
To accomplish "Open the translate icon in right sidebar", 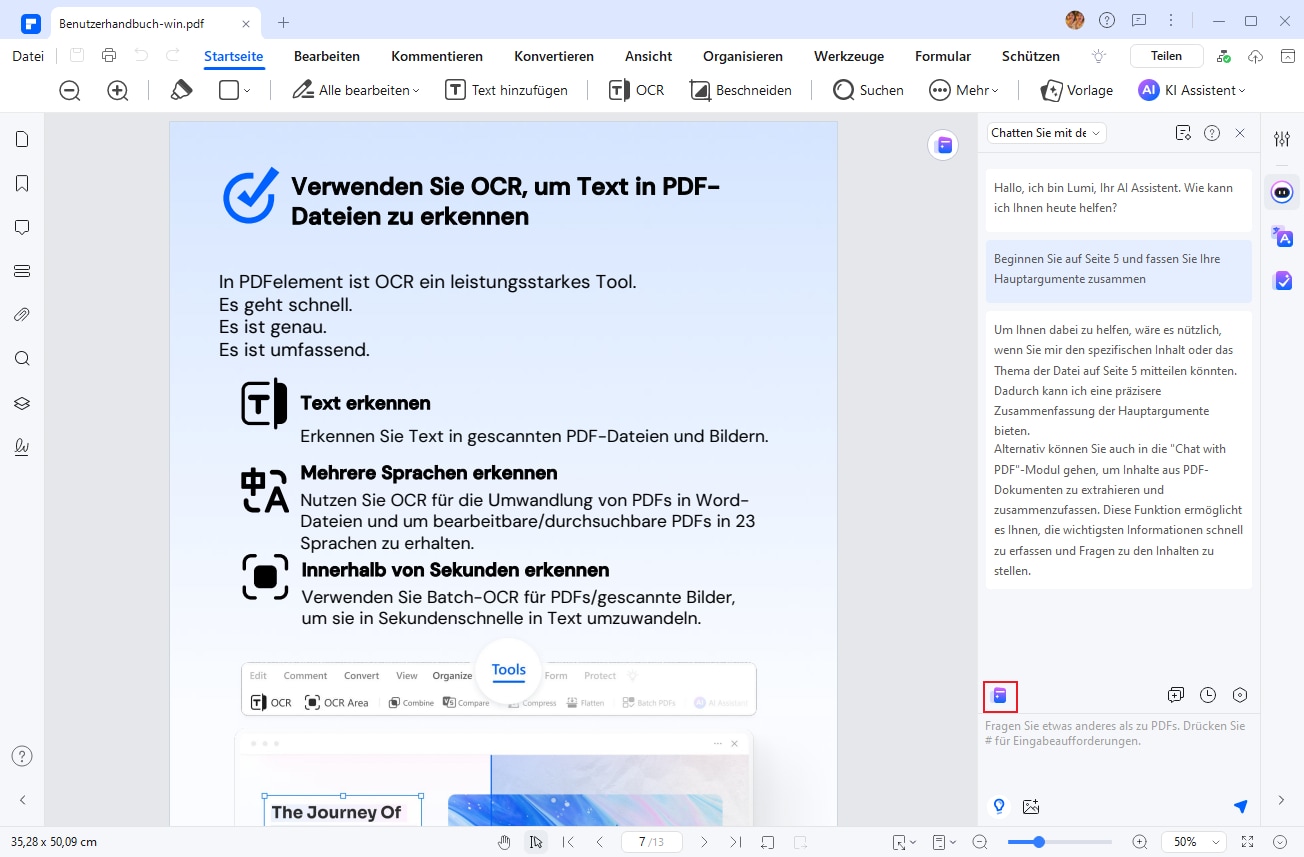I will pyautogui.click(x=1282, y=237).
